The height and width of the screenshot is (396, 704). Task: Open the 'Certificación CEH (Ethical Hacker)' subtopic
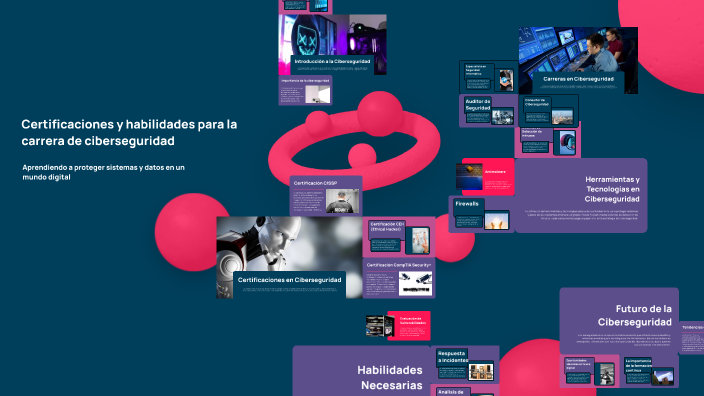click(399, 237)
